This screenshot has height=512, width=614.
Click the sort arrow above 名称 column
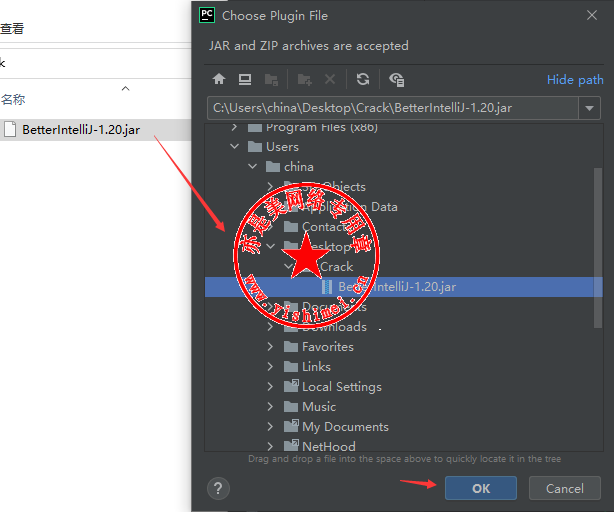tap(125, 88)
